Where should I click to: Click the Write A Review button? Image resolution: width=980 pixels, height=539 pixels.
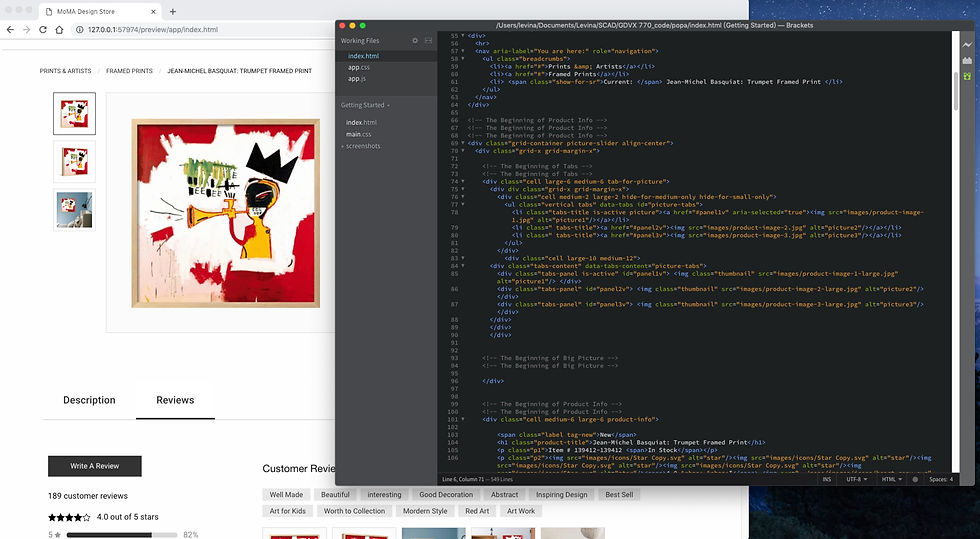(95, 466)
